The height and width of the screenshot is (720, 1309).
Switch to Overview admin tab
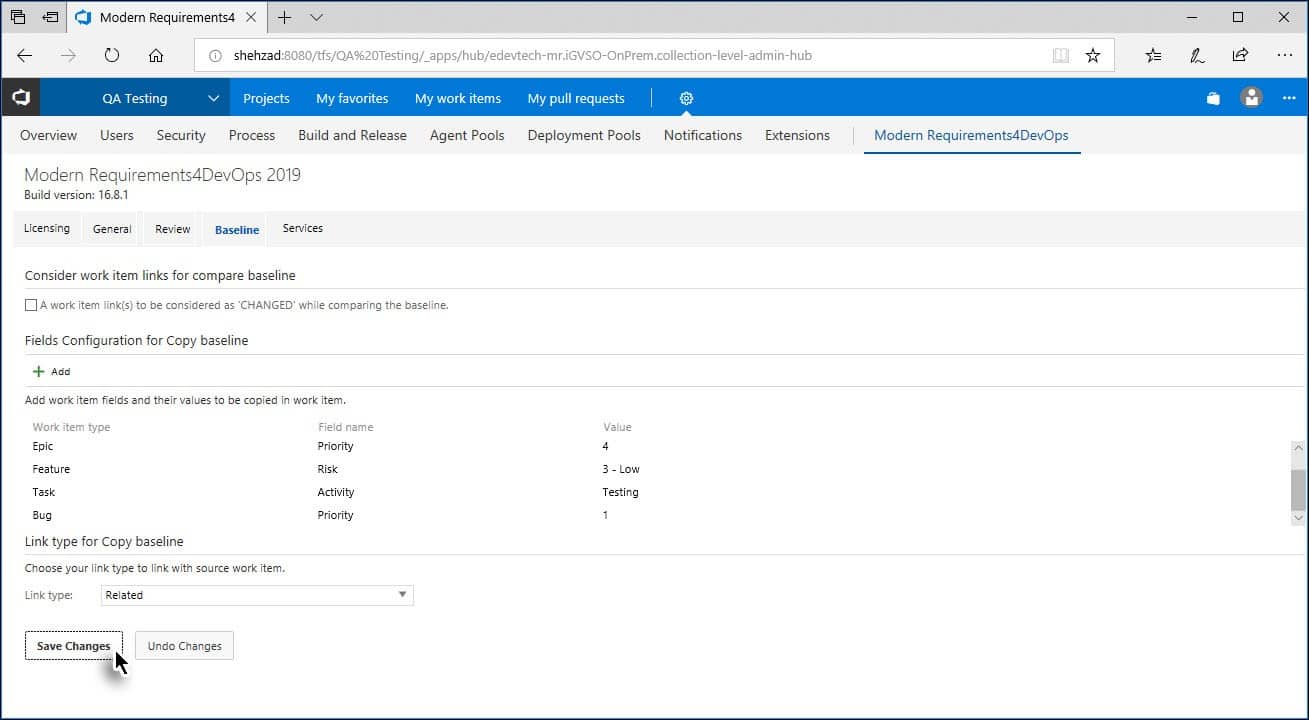coord(48,135)
